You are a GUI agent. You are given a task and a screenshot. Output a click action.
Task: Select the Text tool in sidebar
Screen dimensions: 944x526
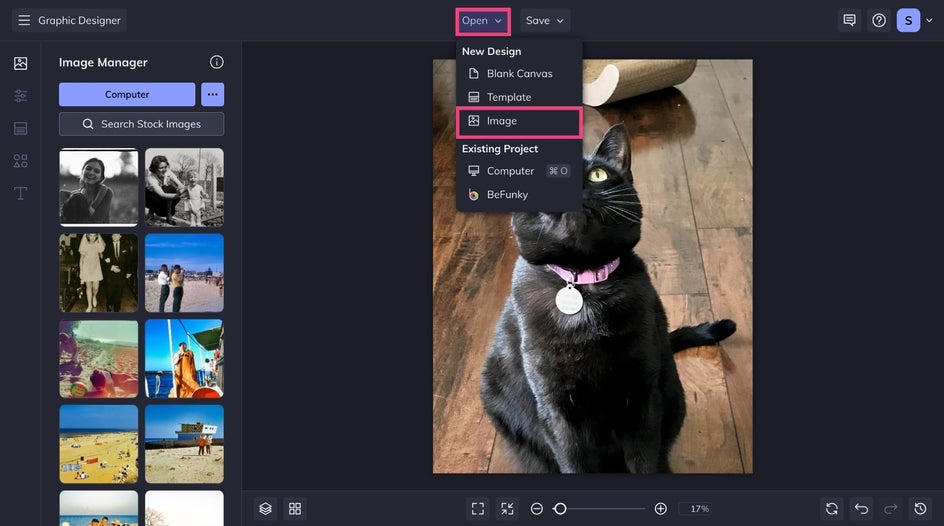tap(20, 193)
